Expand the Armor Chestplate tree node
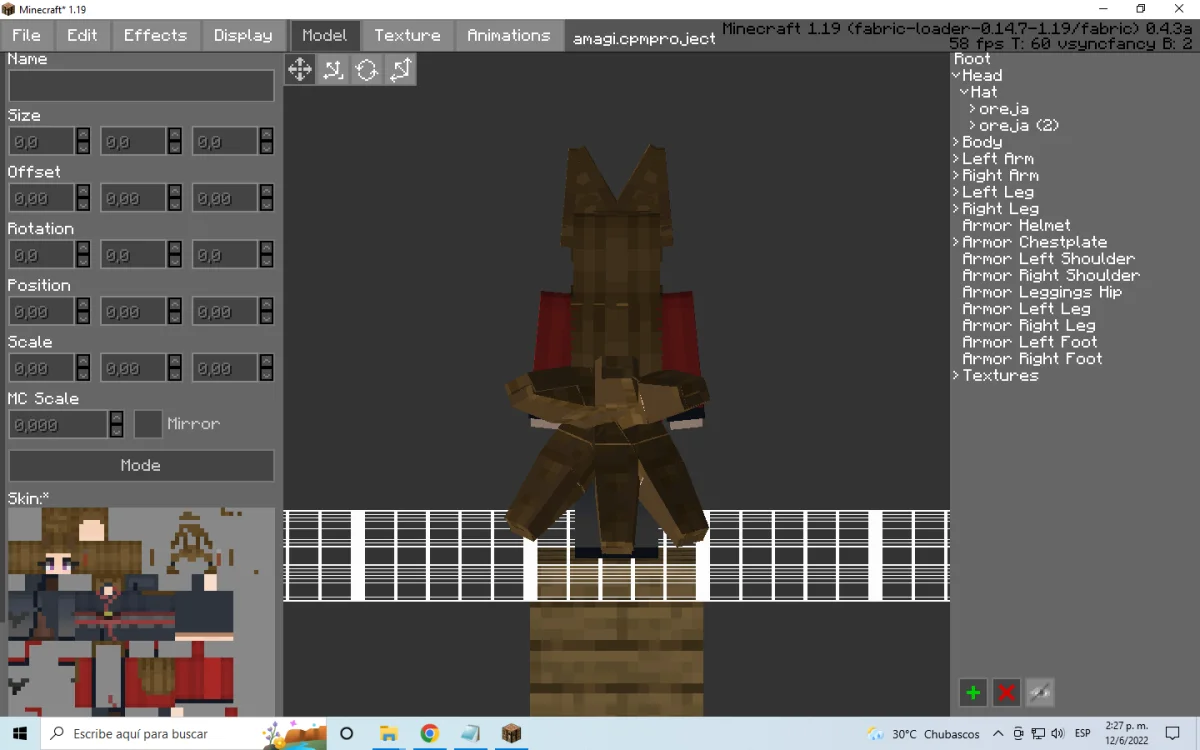Image resolution: width=1200 pixels, height=750 pixels. tap(956, 242)
